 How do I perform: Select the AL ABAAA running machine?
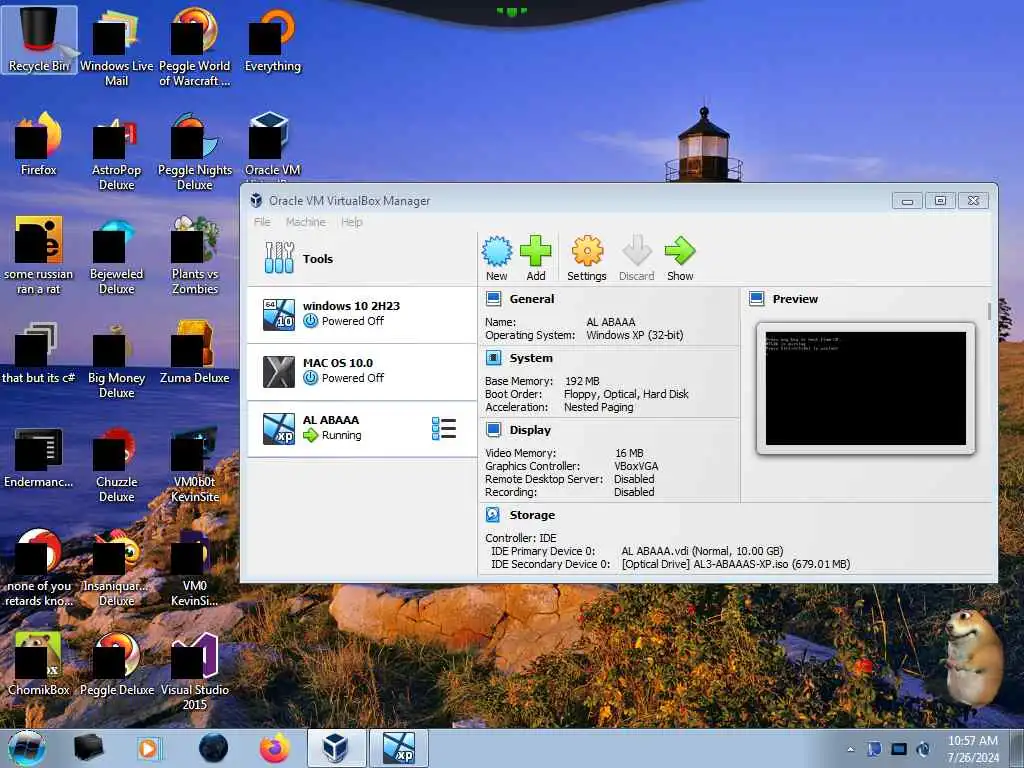click(x=362, y=428)
